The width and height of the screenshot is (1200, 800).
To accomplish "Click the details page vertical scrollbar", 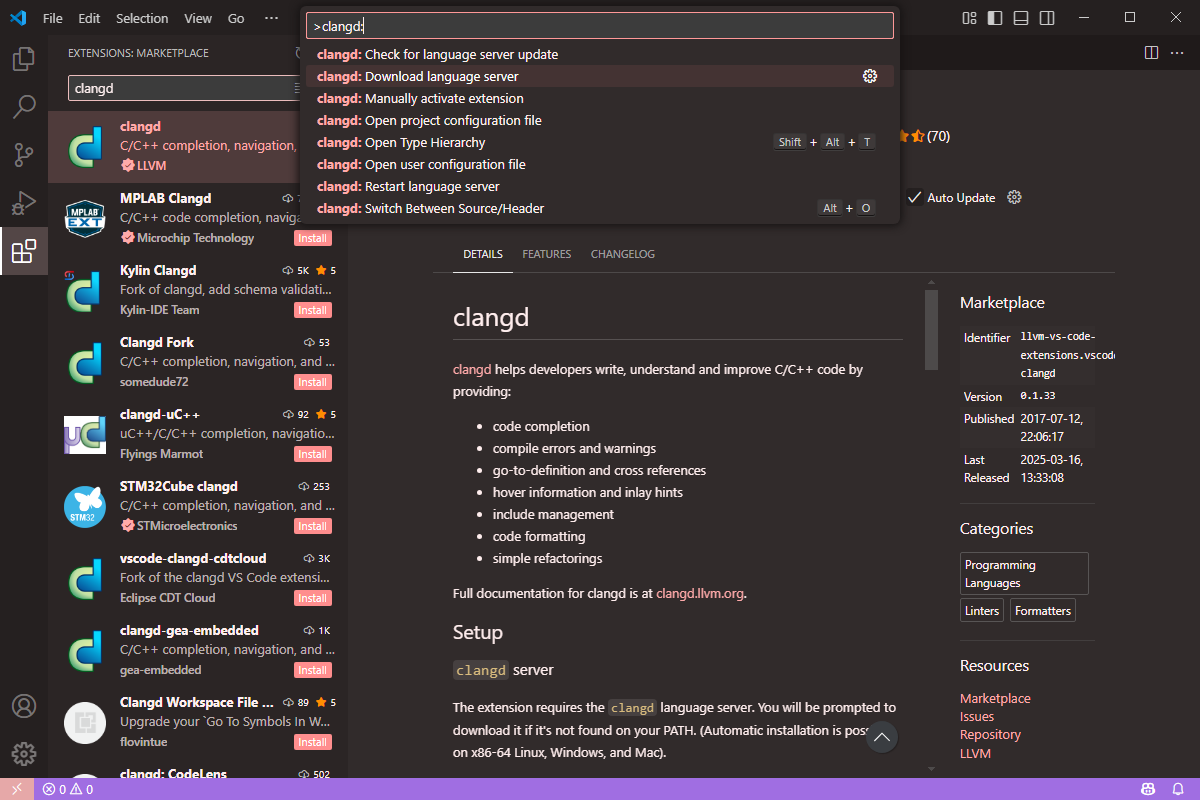I will coord(931,330).
